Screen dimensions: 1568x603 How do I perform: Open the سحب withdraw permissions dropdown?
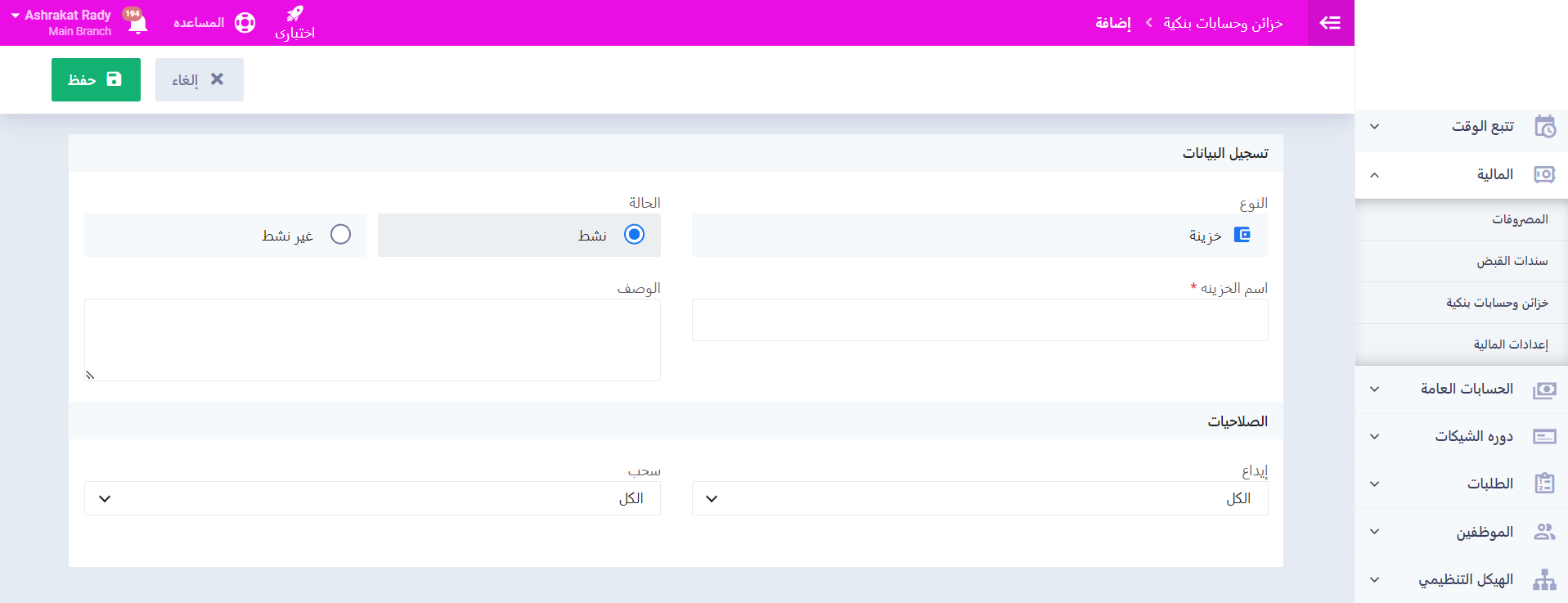tap(372, 498)
